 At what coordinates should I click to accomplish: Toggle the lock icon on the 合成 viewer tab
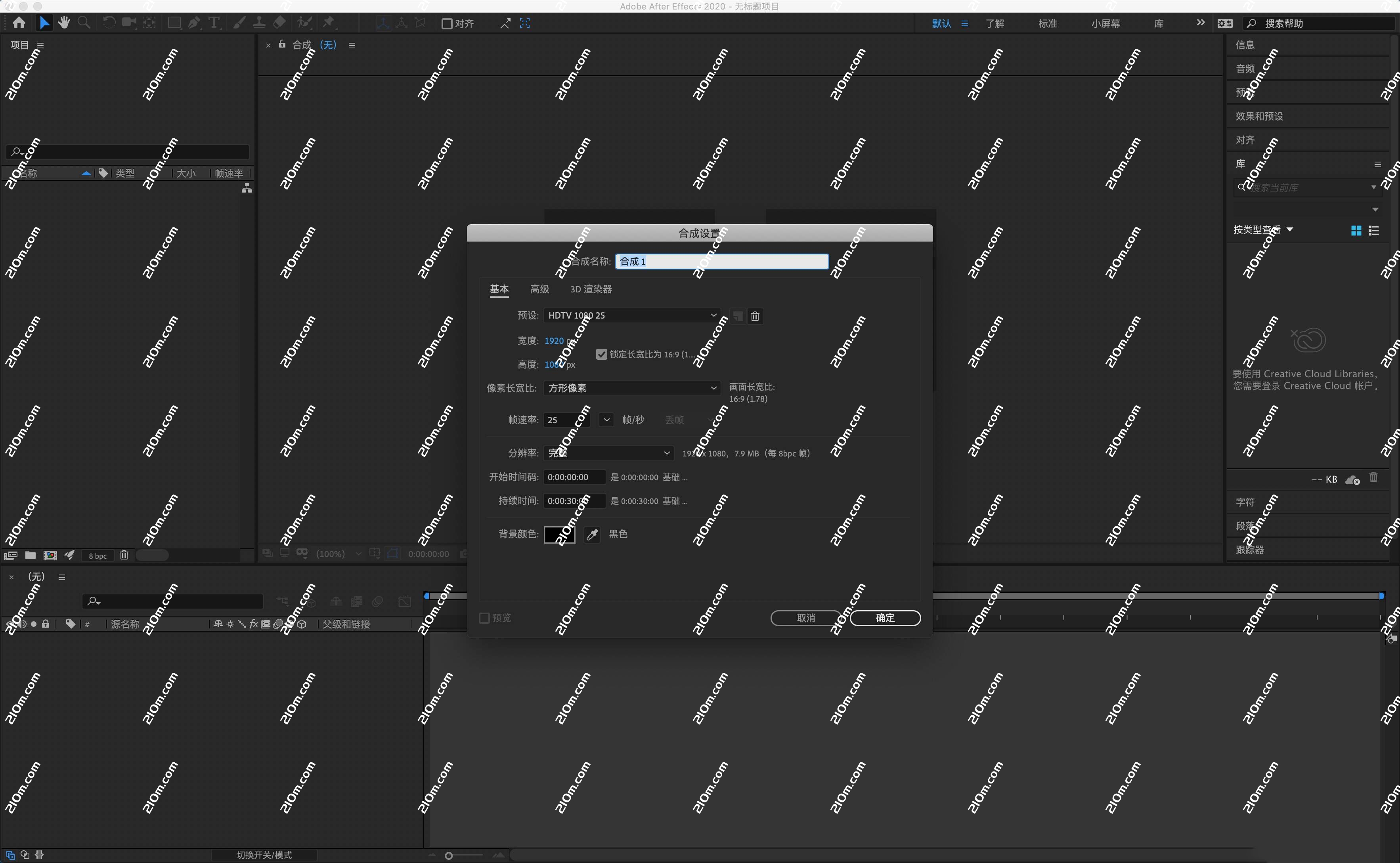pos(282,44)
